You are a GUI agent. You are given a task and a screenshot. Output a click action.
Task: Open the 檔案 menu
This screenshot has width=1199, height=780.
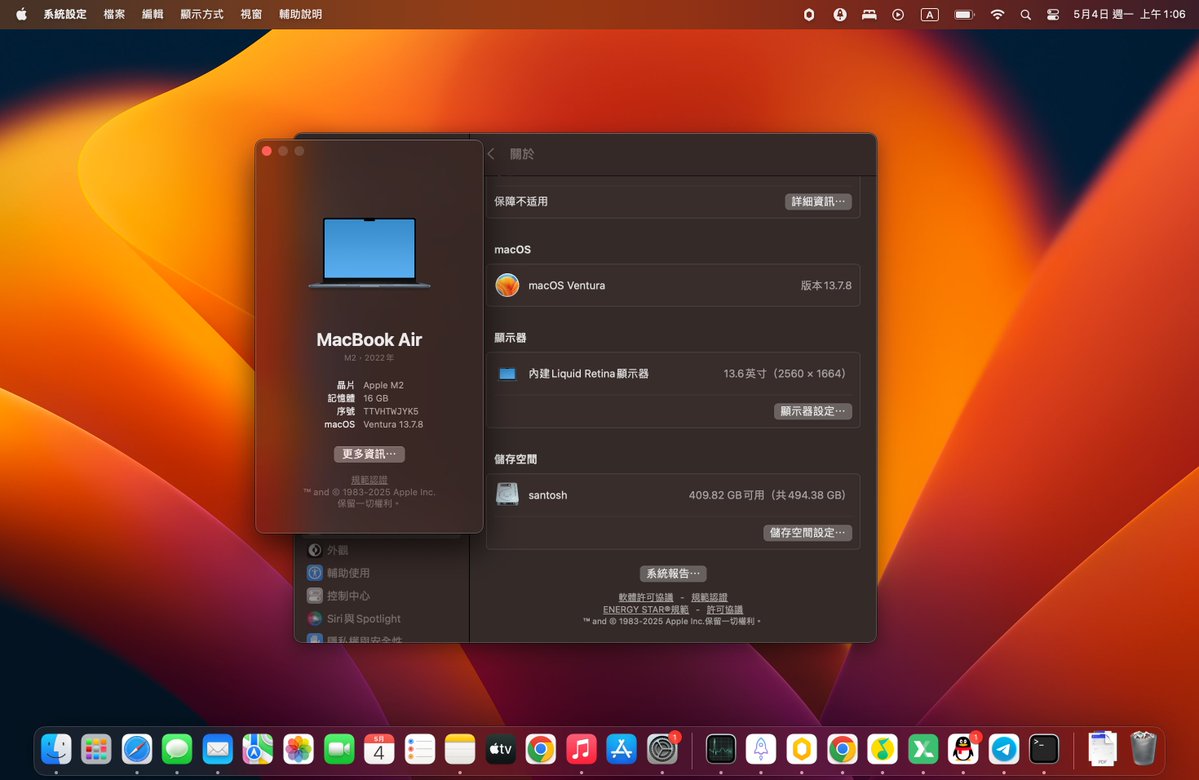[114, 15]
